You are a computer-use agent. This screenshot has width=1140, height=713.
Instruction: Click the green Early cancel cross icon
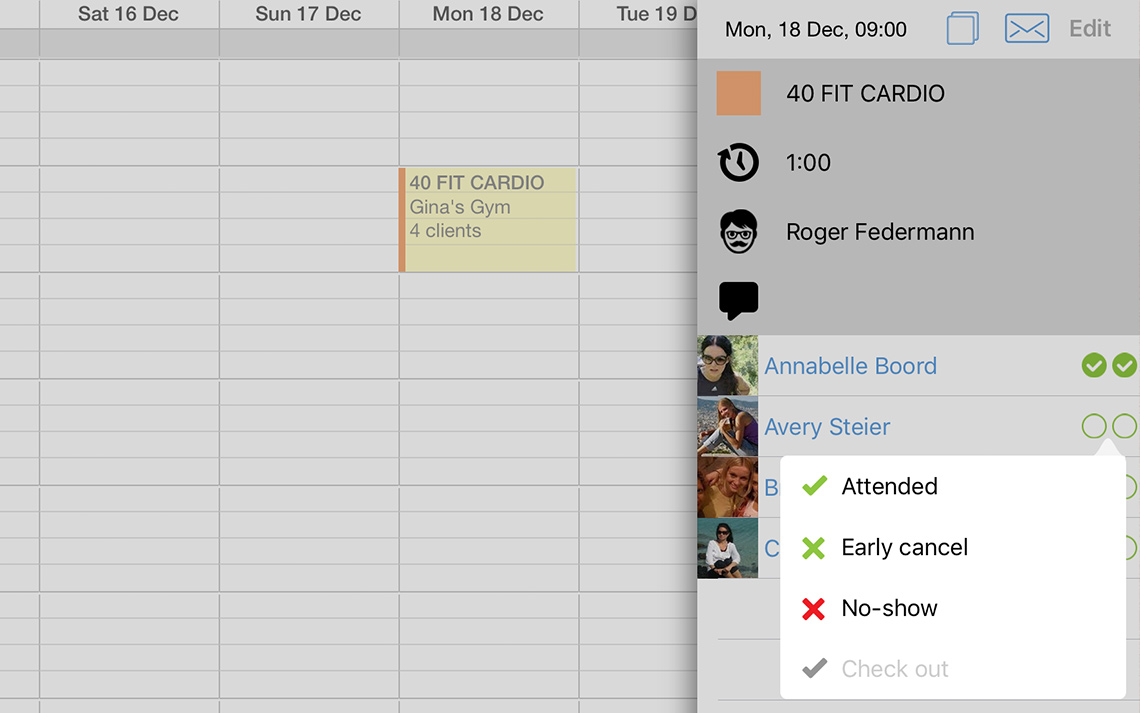click(x=814, y=547)
